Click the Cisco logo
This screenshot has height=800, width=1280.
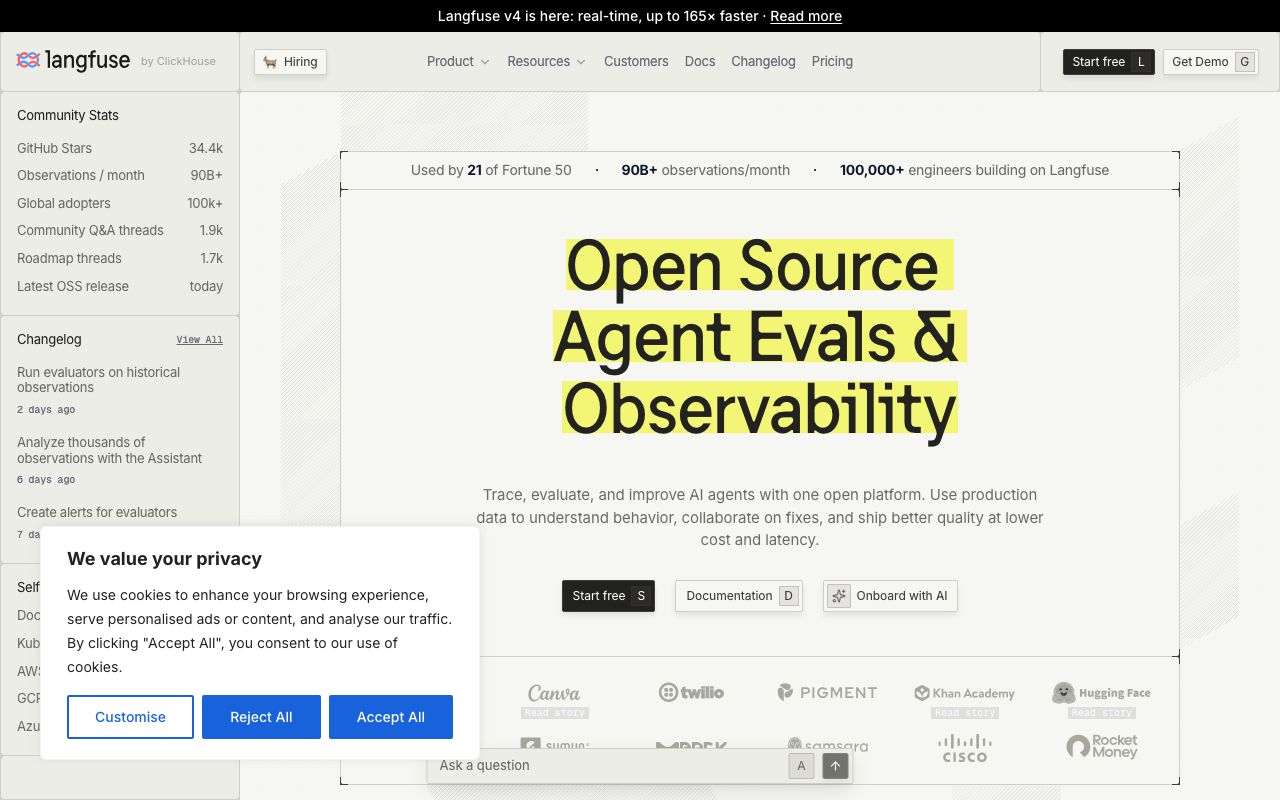965,748
